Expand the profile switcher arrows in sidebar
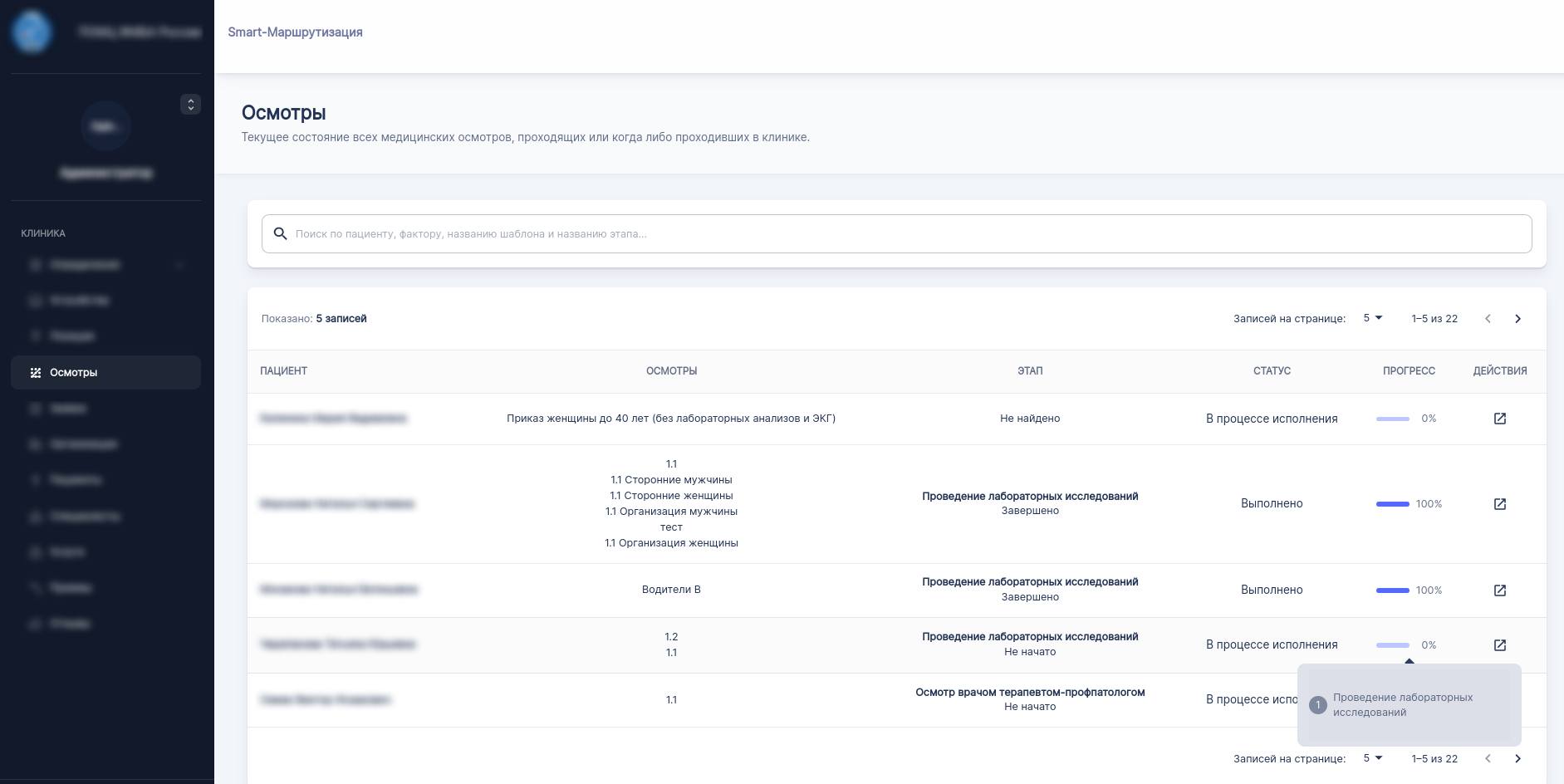The image size is (1564, 784). click(190, 105)
